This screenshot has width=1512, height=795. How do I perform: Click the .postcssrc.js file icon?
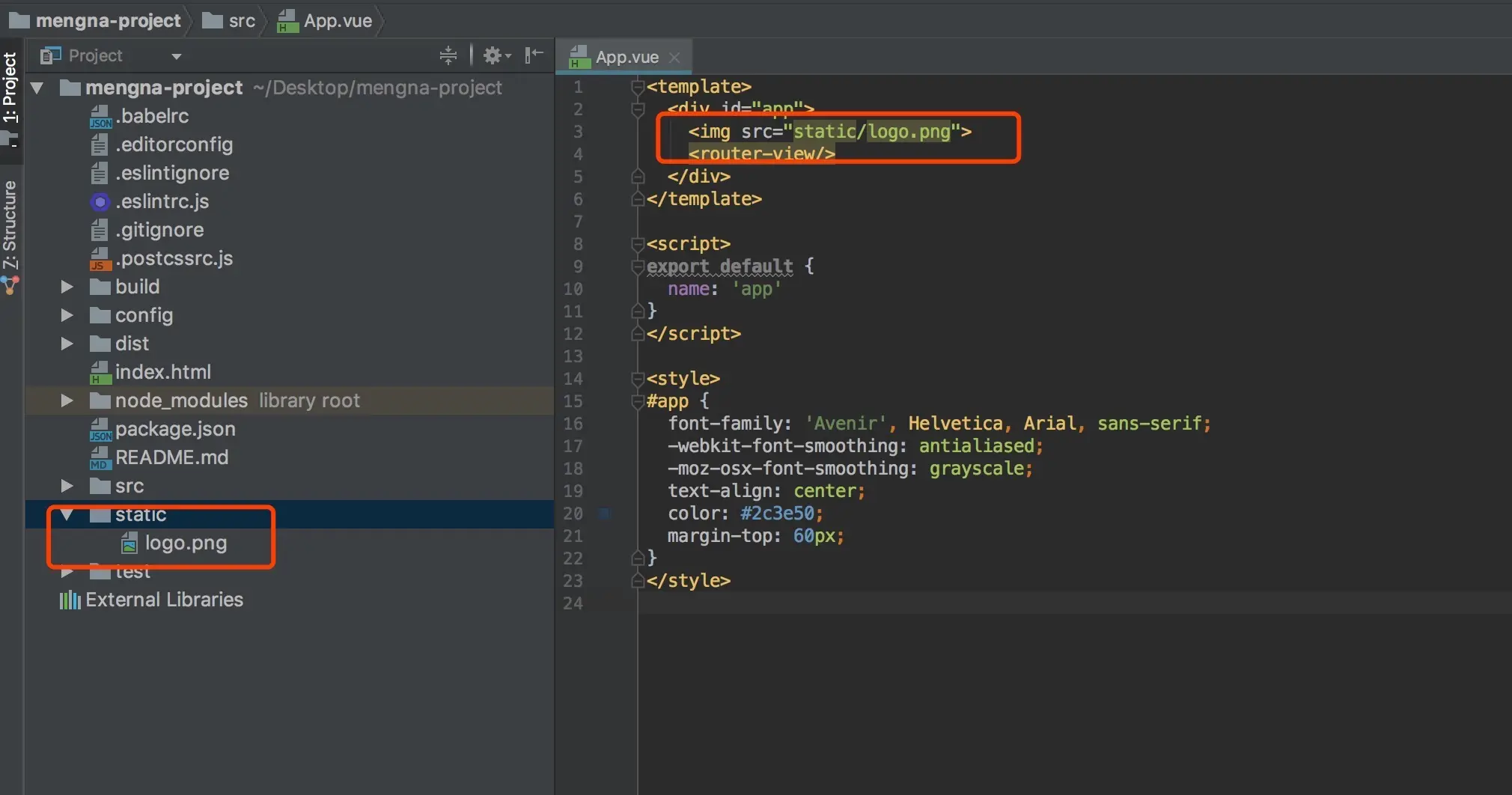click(x=100, y=258)
